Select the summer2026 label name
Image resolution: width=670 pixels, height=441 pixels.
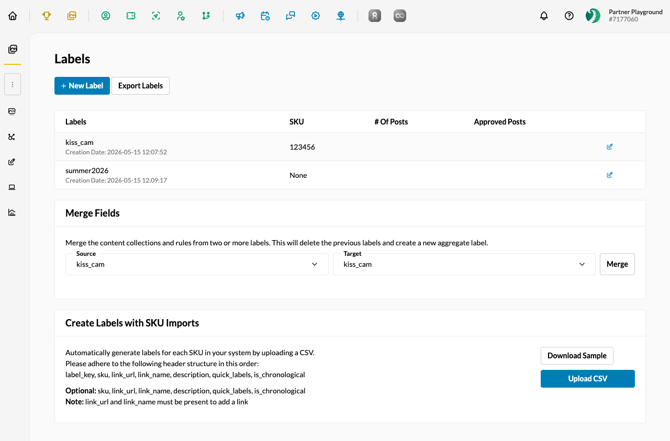tap(87, 171)
